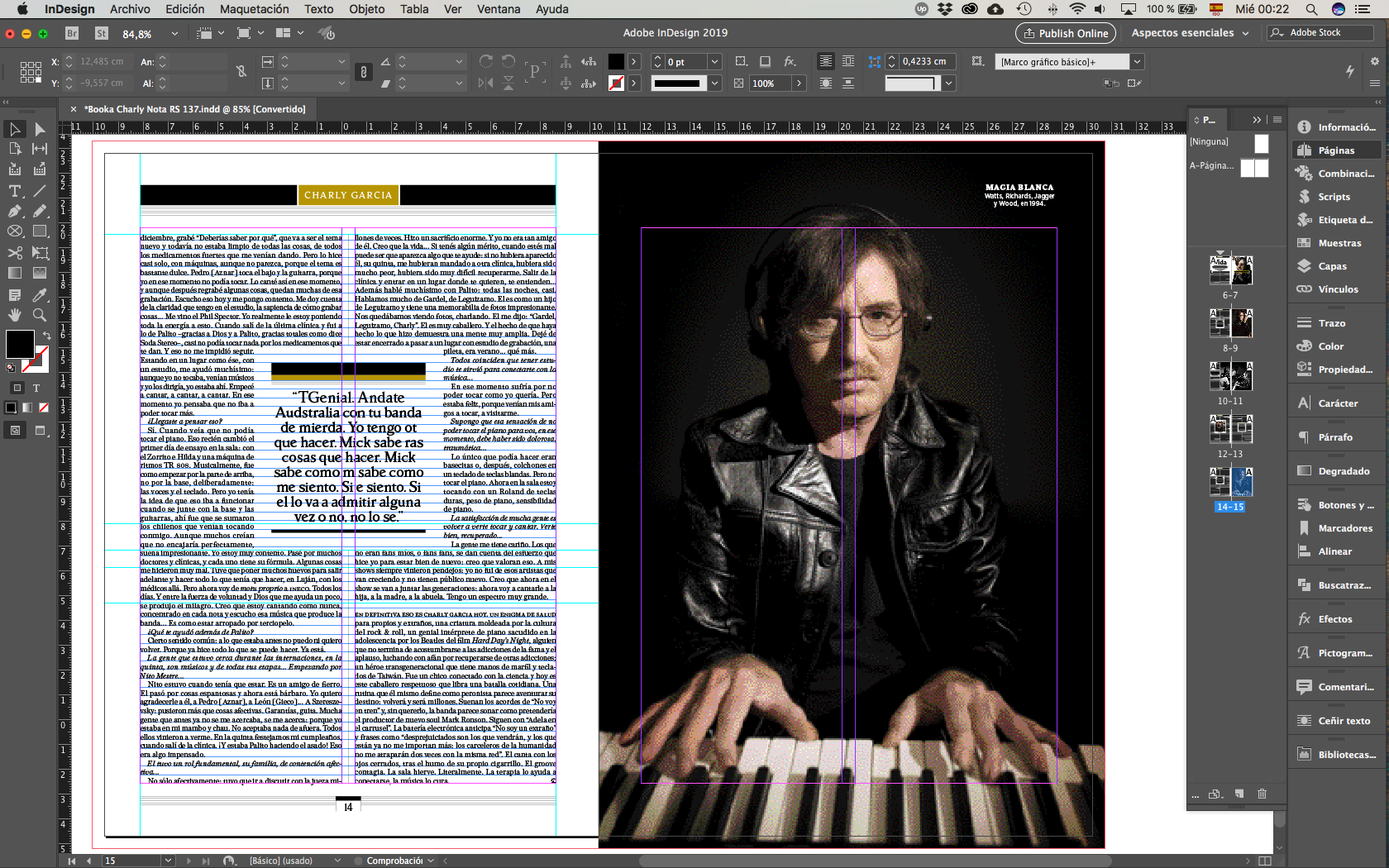Select the Free Transform tool
This screenshot has width=1389, height=868.
pos(40,252)
